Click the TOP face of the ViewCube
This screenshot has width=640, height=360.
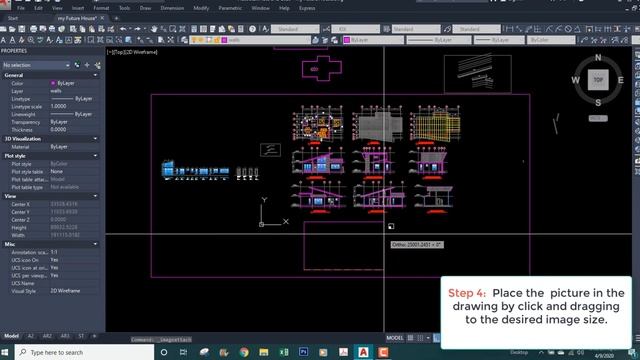tap(598, 80)
